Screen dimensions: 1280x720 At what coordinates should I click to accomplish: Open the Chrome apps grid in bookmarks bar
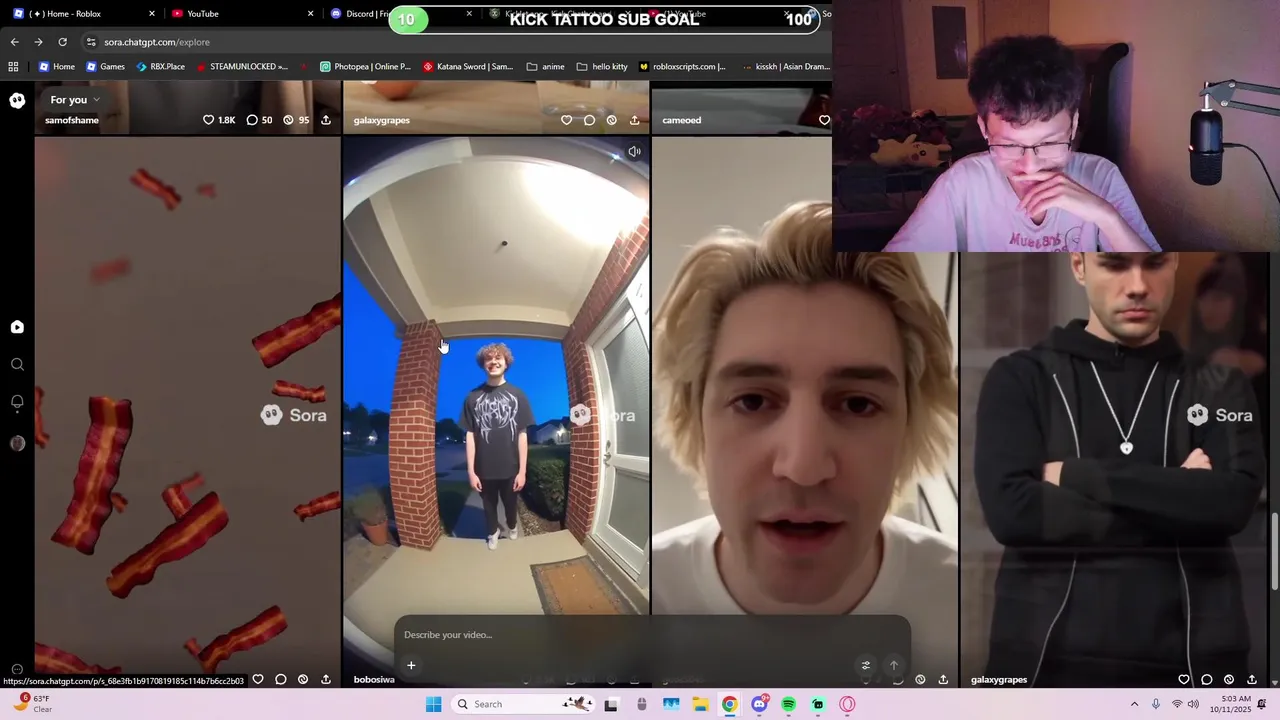click(13, 67)
